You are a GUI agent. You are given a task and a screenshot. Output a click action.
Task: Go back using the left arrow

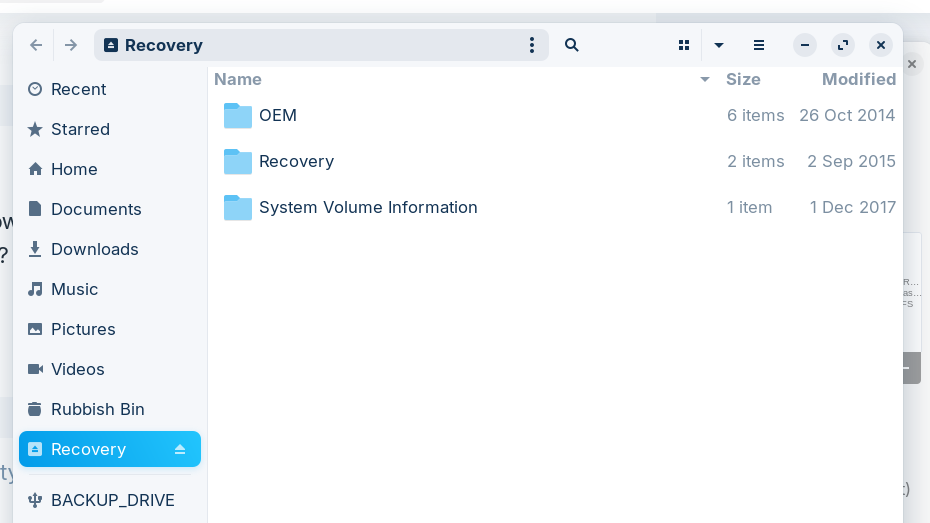click(36, 45)
